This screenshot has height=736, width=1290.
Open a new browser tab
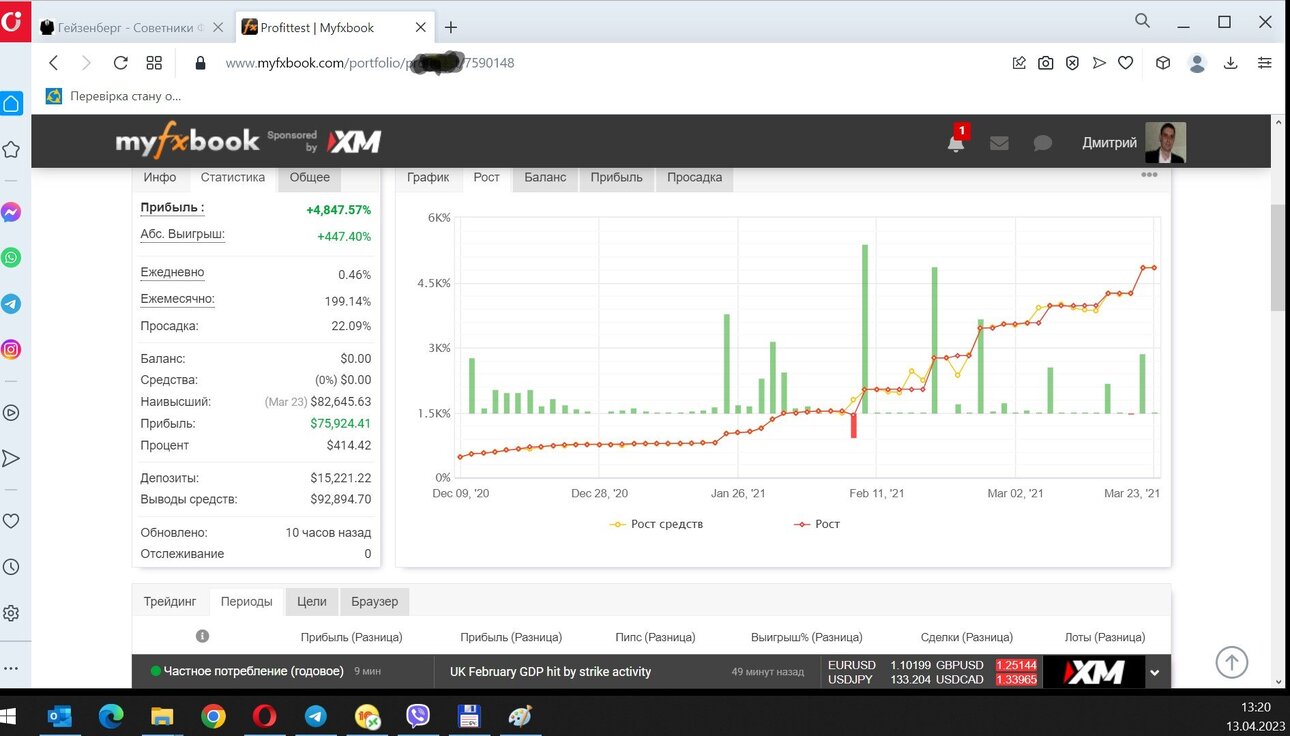451,28
